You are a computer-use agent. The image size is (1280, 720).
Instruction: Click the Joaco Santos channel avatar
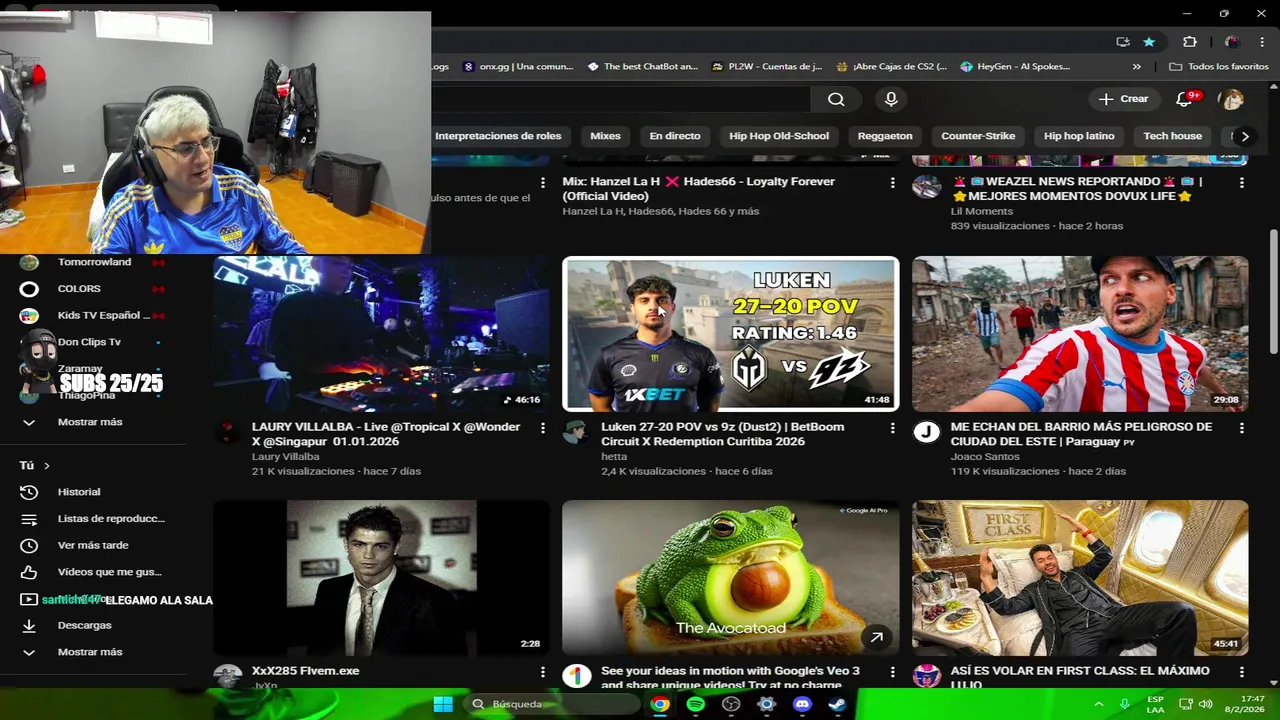pyautogui.click(x=926, y=432)
